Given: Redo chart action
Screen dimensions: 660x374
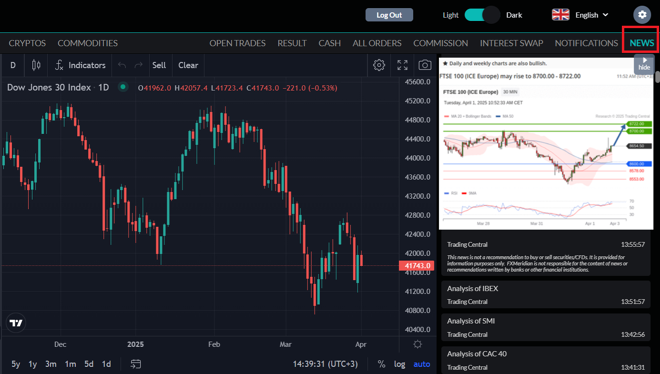Looking at the screenshot, I should (138, 65).
